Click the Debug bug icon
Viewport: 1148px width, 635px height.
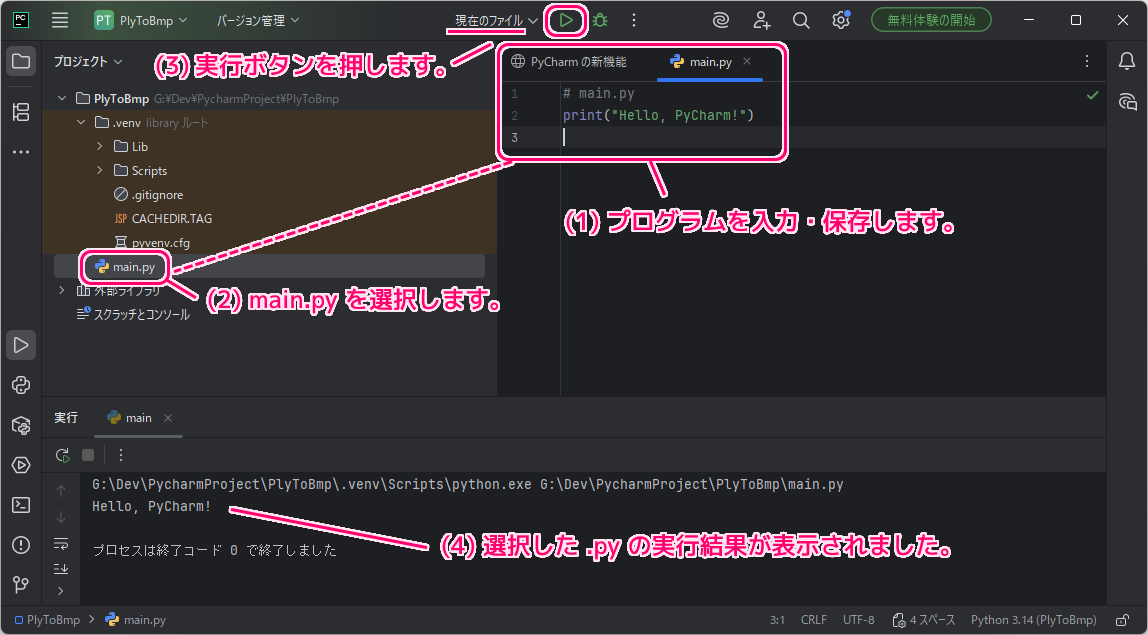click(x=600, y=20)
